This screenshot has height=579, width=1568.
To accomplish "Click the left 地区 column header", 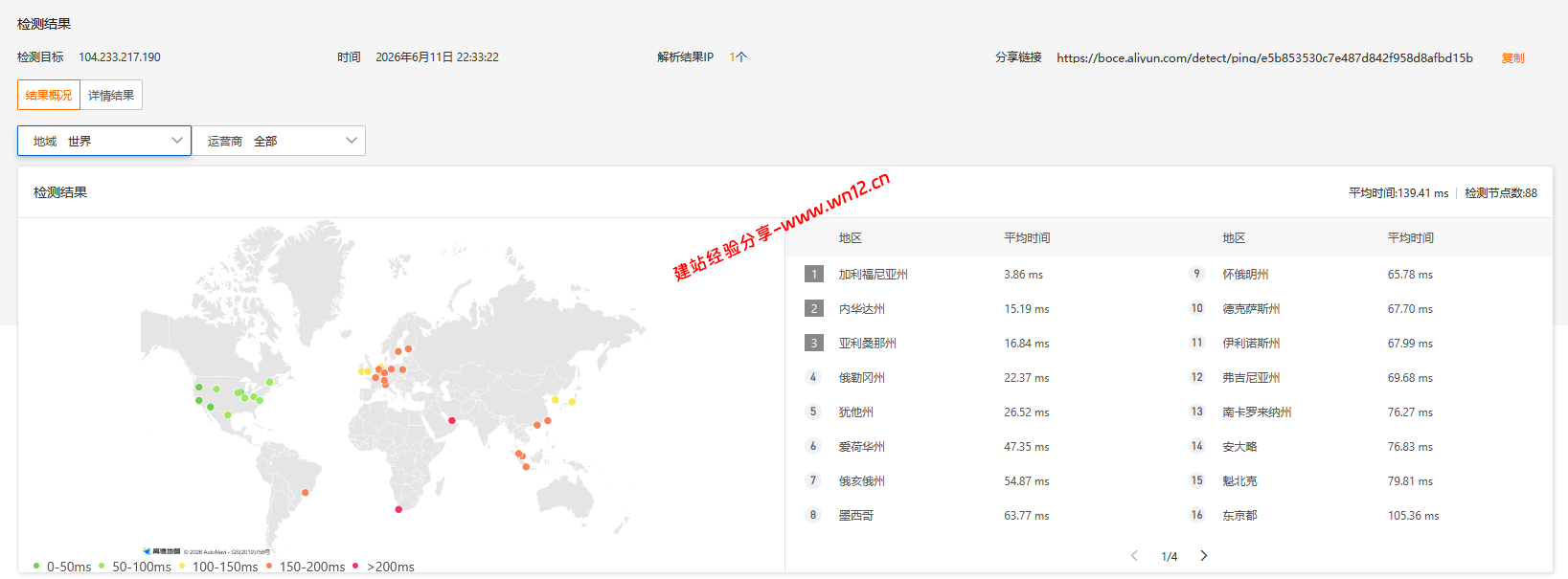I will point(851,238).
